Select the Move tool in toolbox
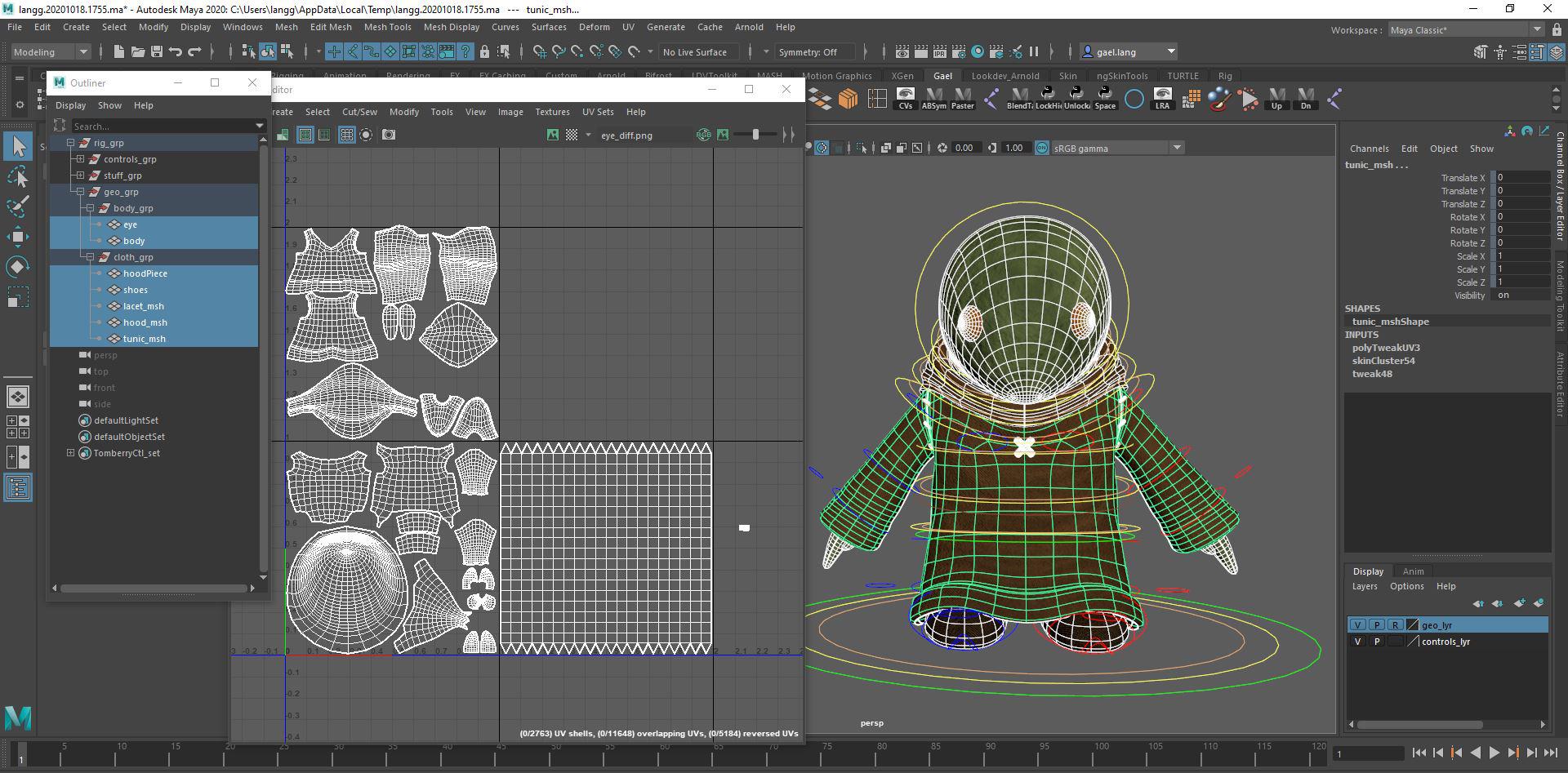This screenshot has height=773, width=1568. coord(17,237)
